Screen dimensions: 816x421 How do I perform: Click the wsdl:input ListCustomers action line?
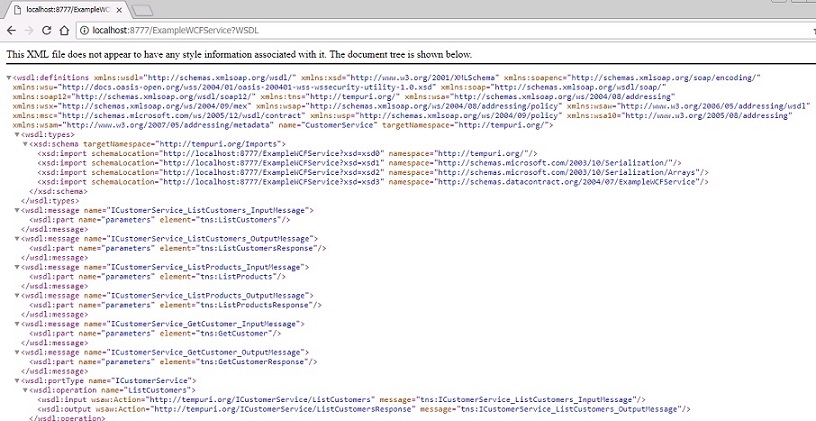pos(341,400)
